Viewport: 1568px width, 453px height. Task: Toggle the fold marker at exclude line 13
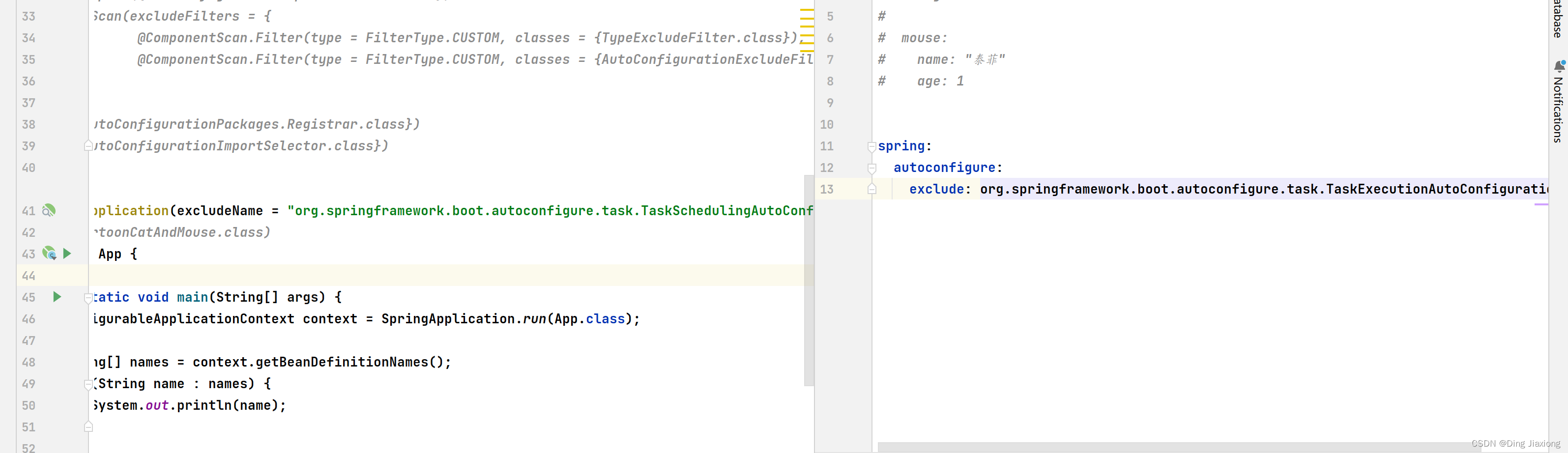(x=871, y=189)
